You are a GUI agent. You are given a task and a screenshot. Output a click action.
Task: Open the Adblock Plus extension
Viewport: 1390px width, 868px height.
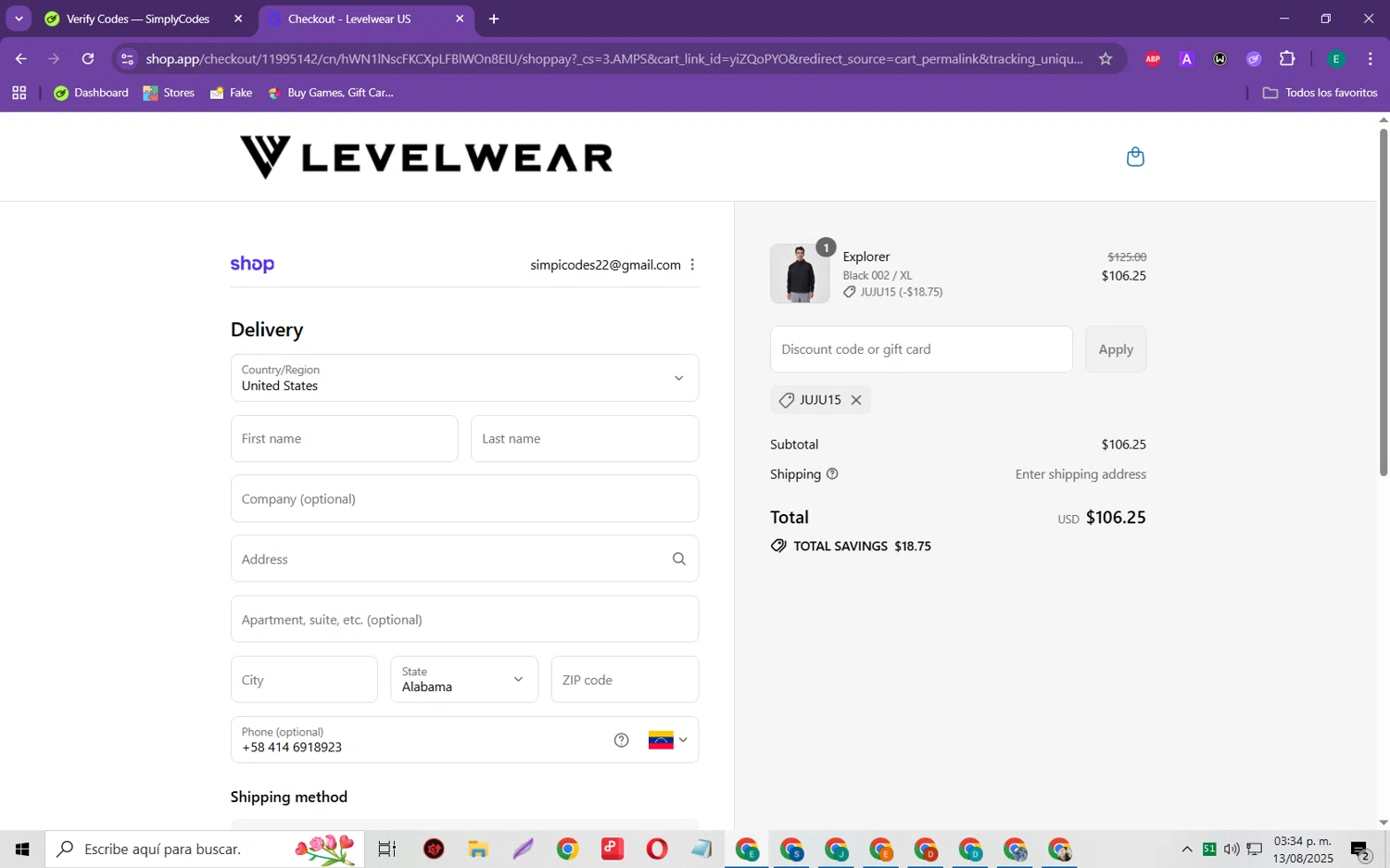[1152, 58]
